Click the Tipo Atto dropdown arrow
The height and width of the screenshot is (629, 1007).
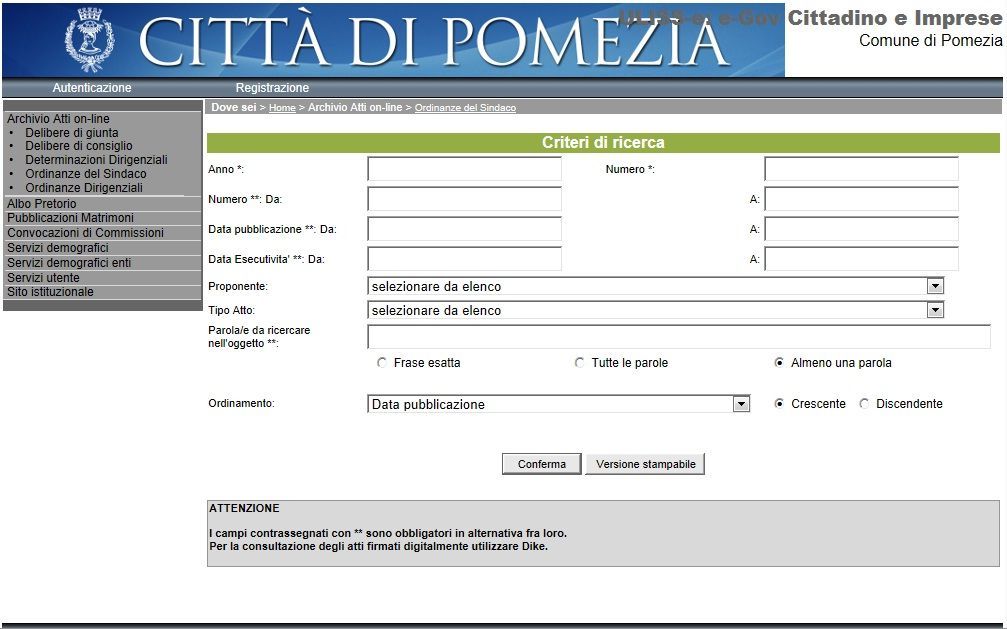pos(935,310)
